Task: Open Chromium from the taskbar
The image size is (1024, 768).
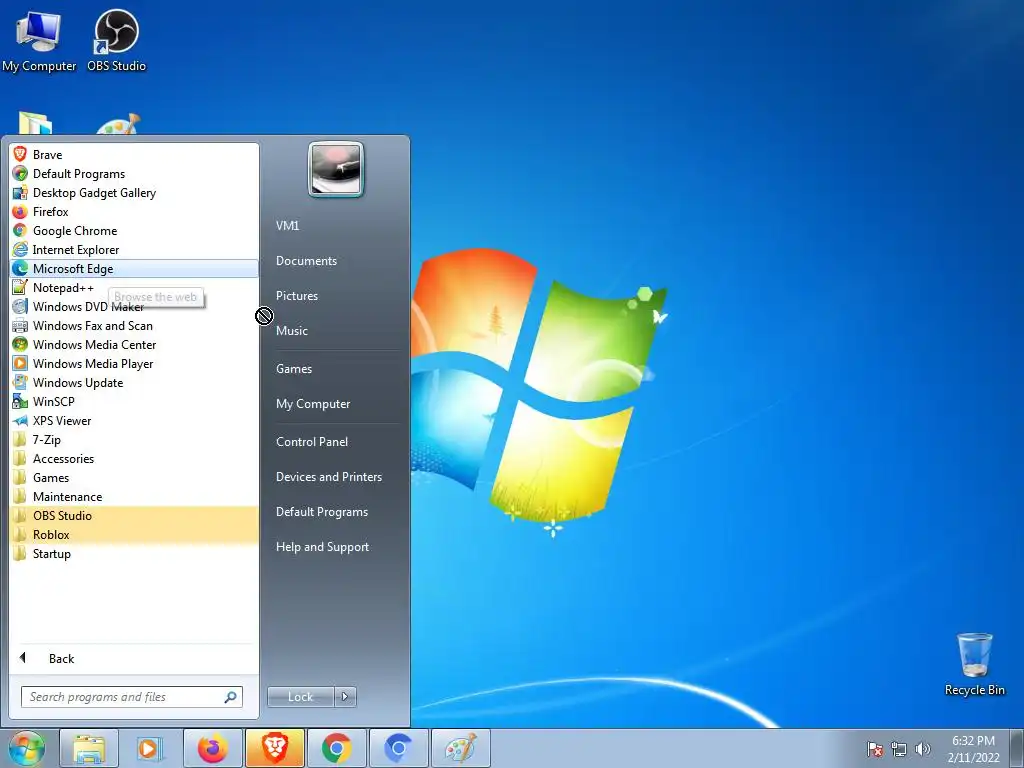Action: 399,748
